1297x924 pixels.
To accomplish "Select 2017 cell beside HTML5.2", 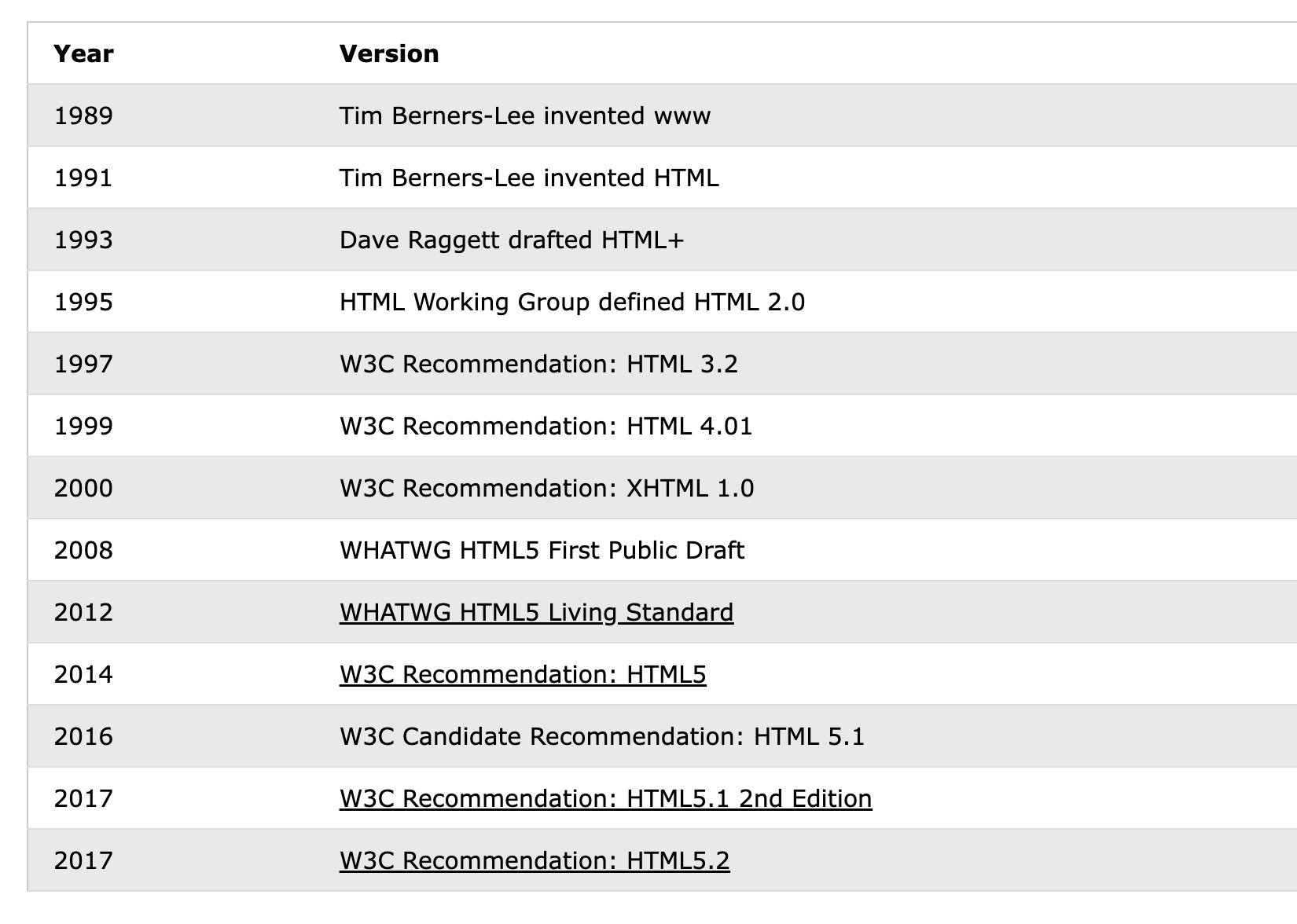I will point(83,860).
